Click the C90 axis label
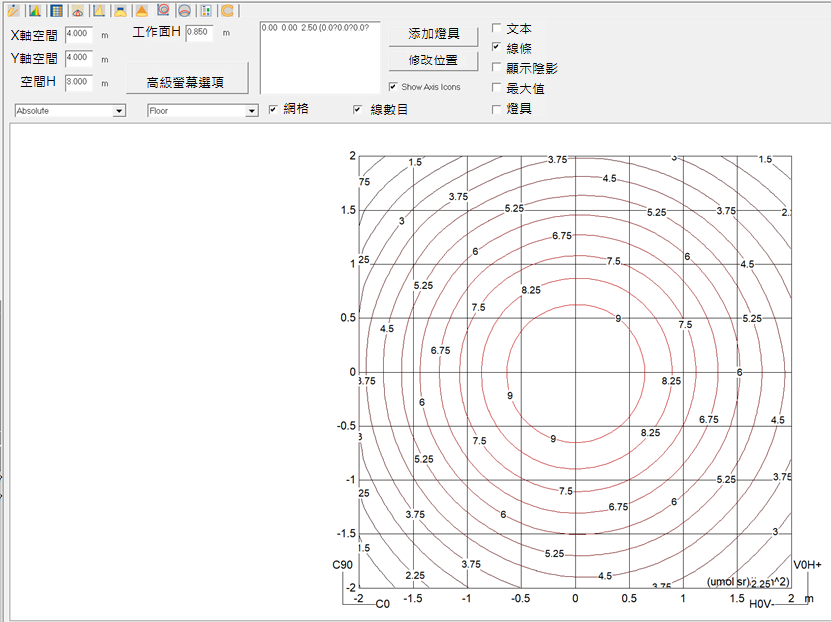Image resolution: width=831 pixels, height=622 pixels. tap(342, 565)
